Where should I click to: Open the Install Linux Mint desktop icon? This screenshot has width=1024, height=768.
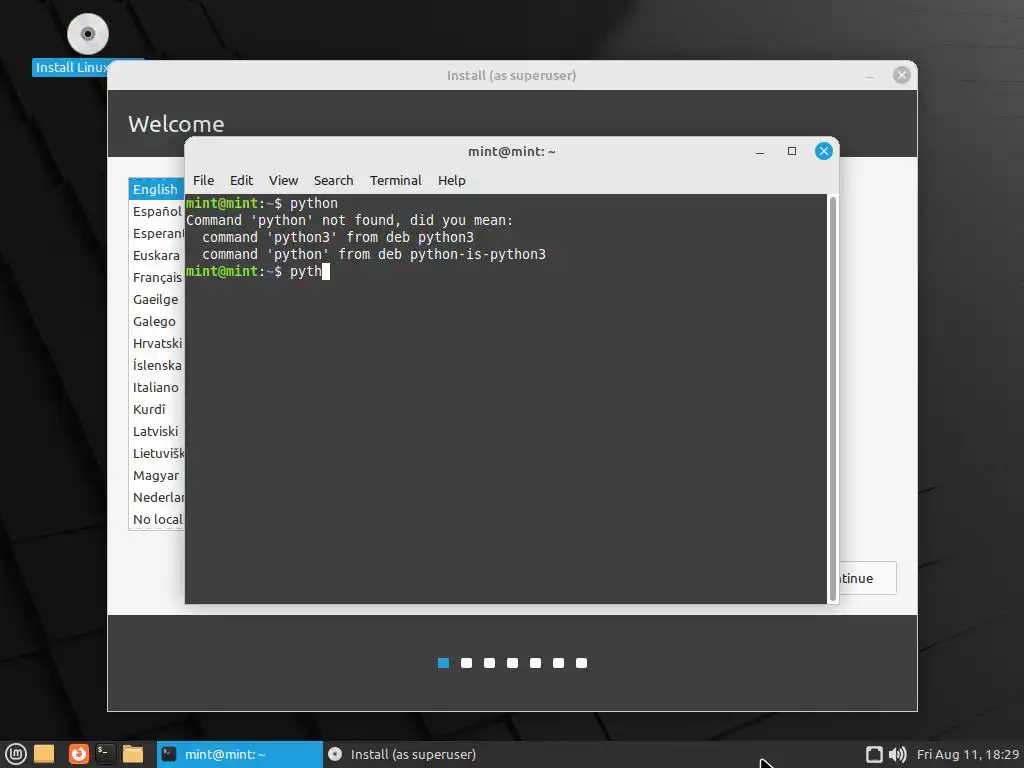tap(88, 44)
